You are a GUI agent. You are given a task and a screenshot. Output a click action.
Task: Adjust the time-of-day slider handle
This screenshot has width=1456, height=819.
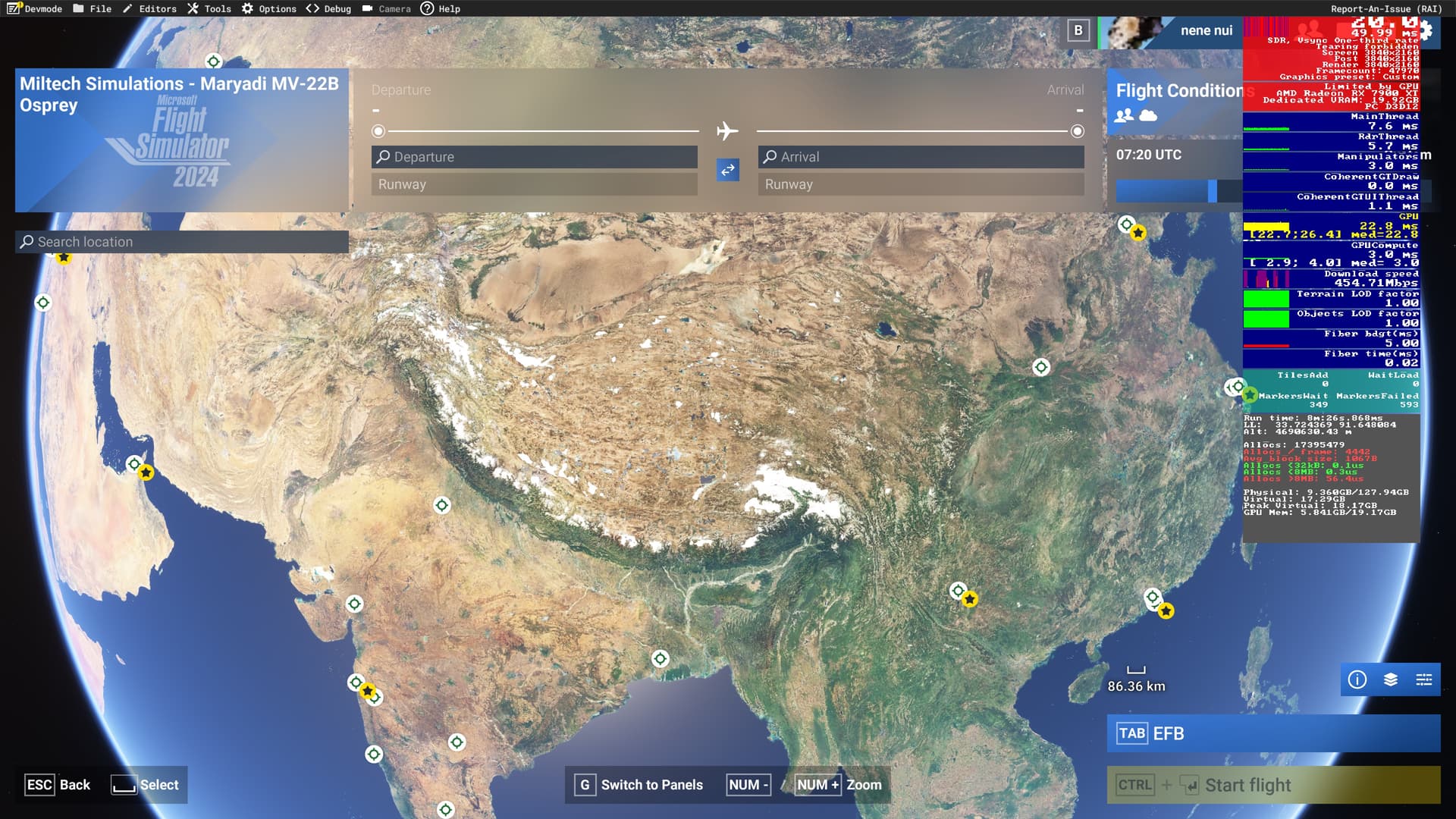click(1213, 191)
